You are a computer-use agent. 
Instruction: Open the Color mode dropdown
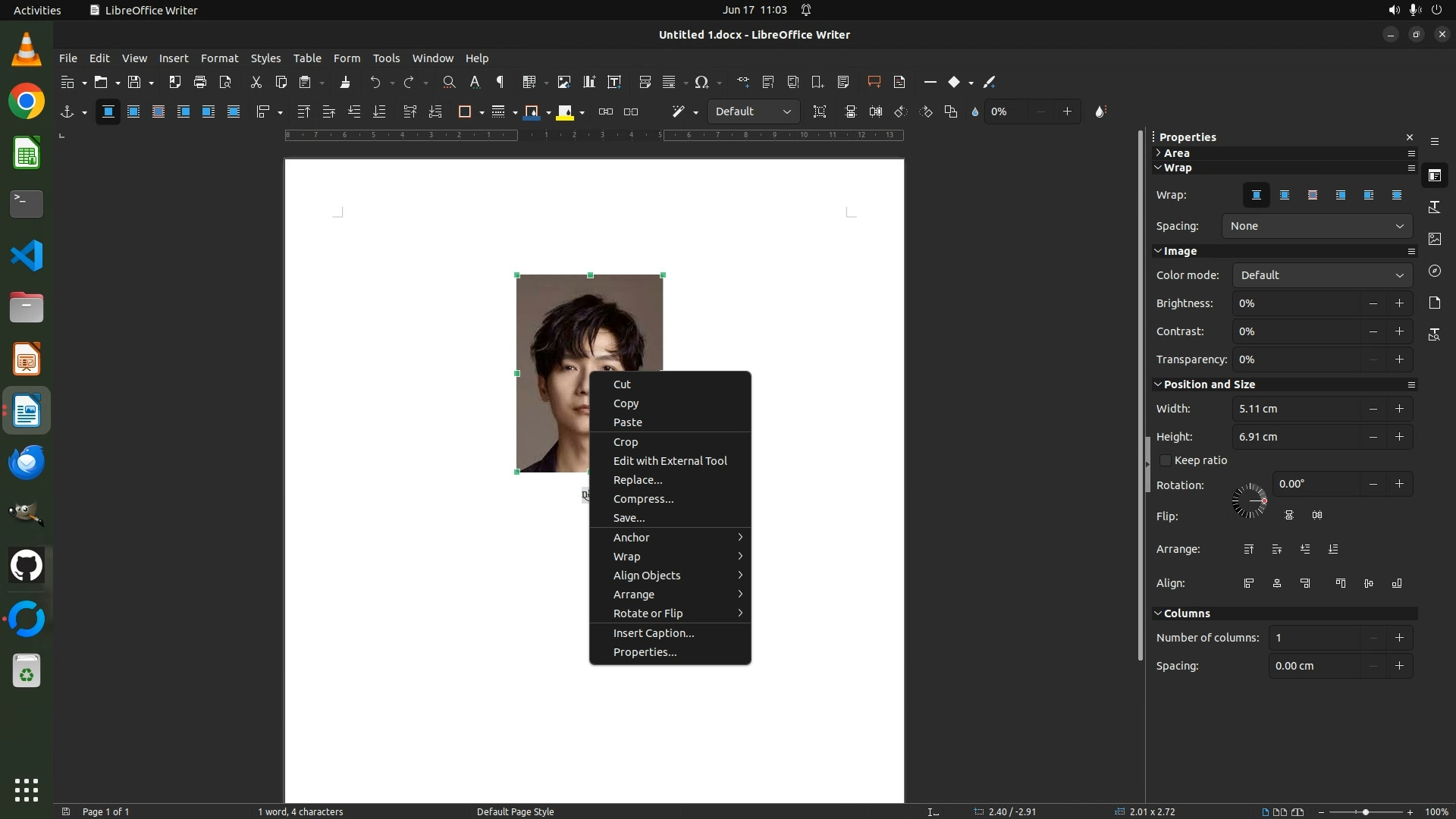(x=1321, y=275)
